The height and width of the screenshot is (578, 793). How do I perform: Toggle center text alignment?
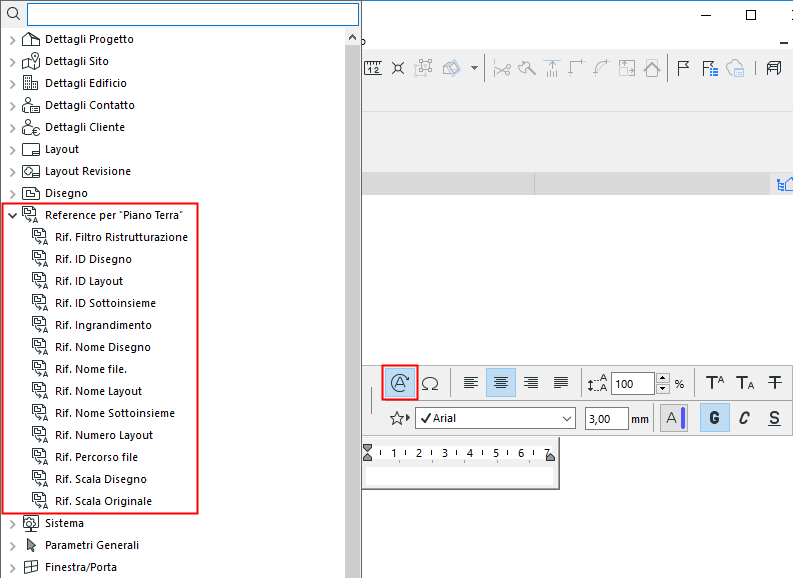coord(501,383)
